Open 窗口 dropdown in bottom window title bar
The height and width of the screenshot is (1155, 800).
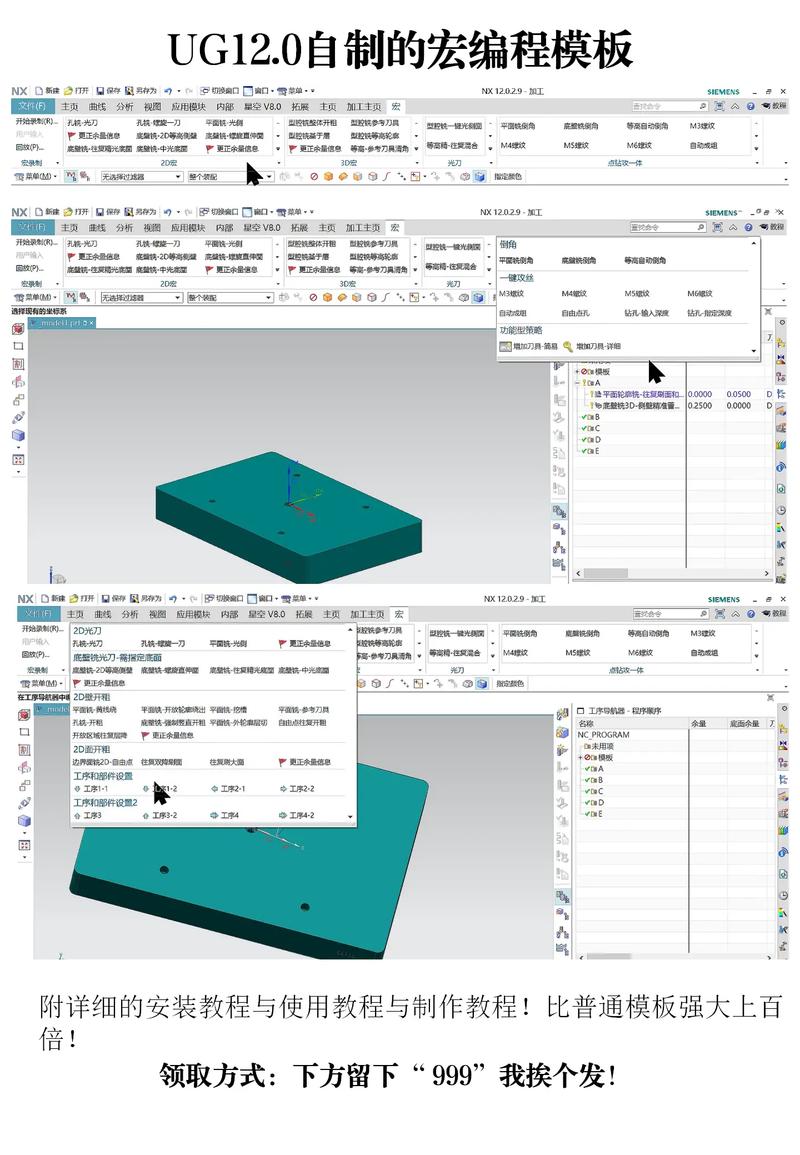tap(264, 598)
